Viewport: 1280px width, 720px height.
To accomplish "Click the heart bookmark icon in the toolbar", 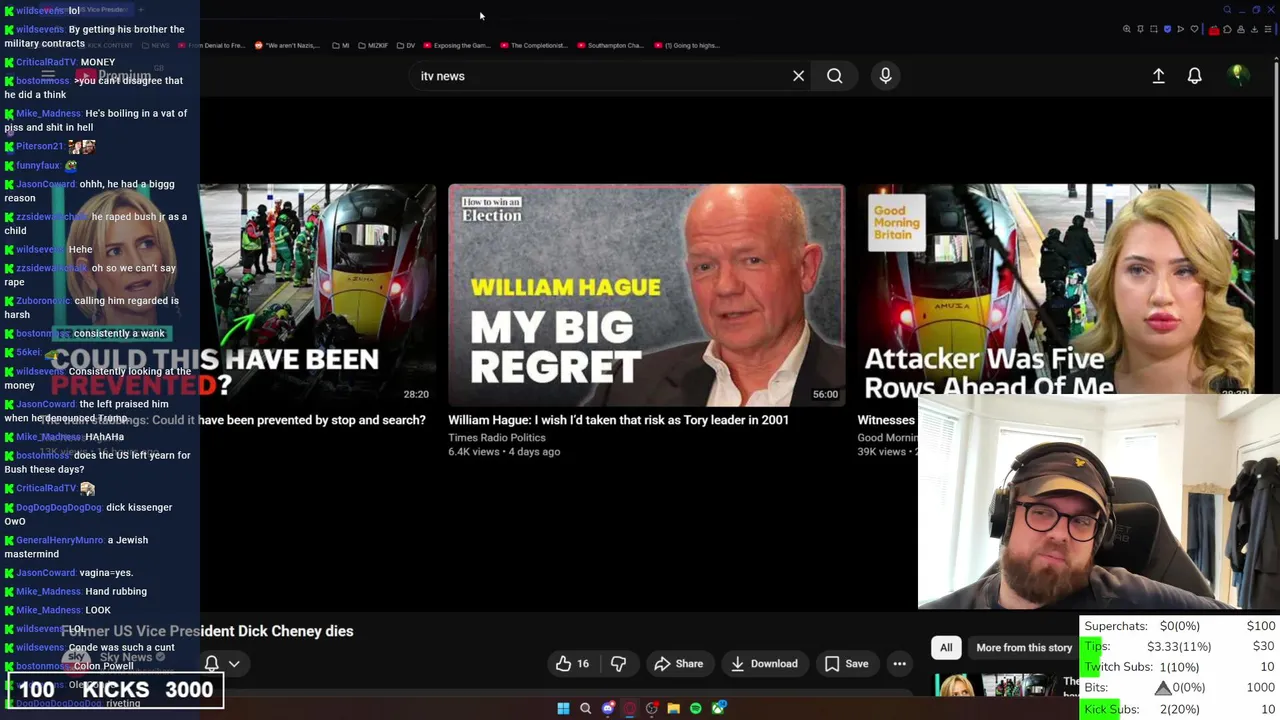I will (1194, 29).
